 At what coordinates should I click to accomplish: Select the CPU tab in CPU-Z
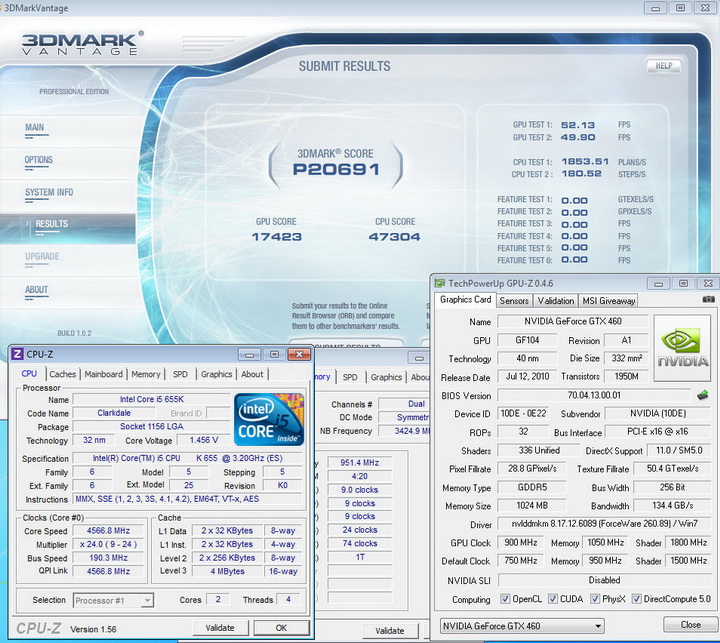point(29,373)
